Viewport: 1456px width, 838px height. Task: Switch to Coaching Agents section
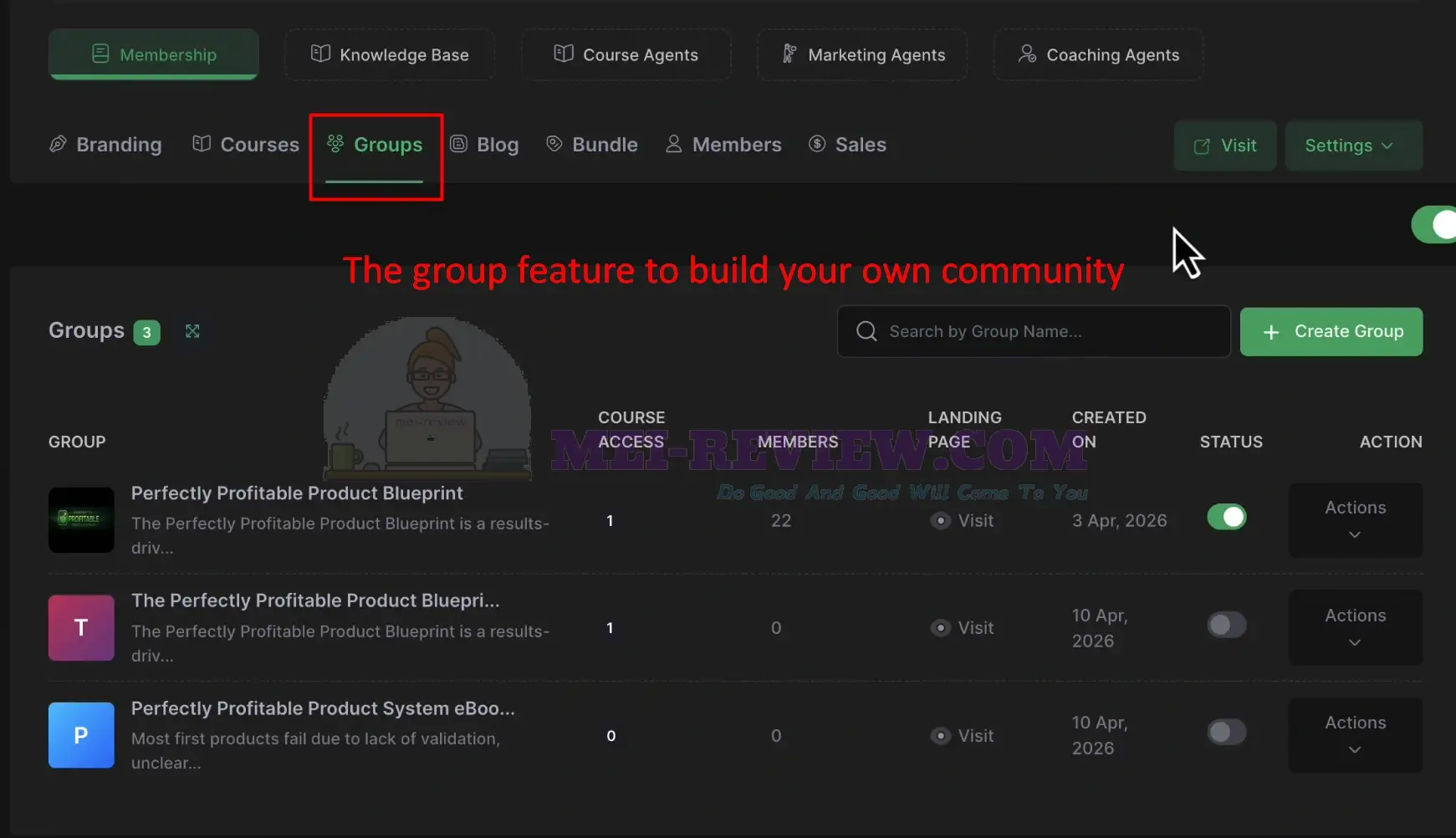(1098, 54)
